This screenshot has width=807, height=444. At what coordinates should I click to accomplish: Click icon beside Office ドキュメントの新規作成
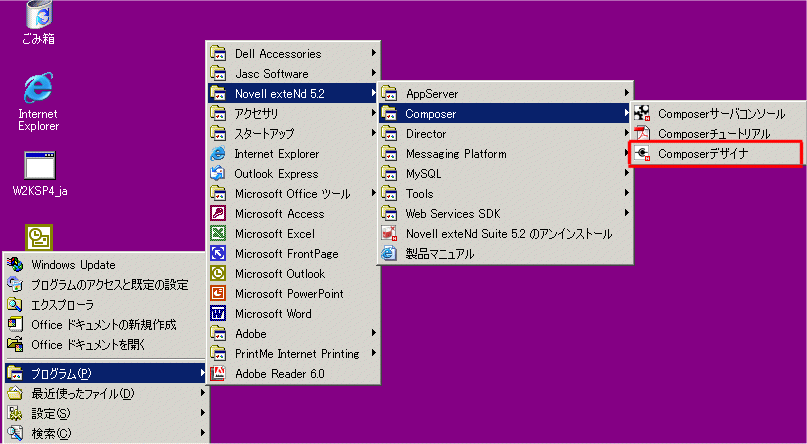pos(15,325)
